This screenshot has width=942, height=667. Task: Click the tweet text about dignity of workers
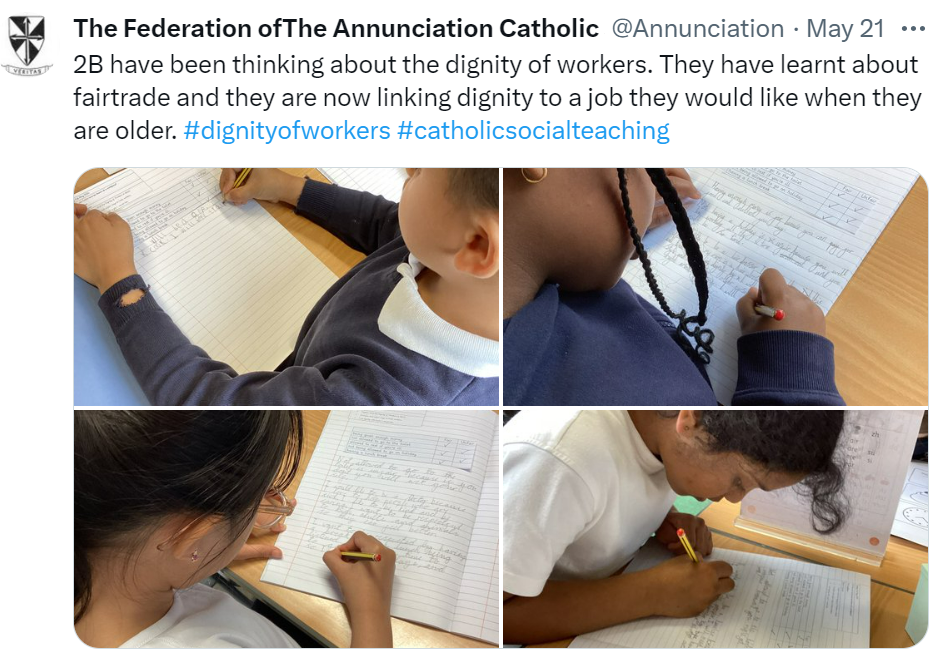[x=496, y=97]
